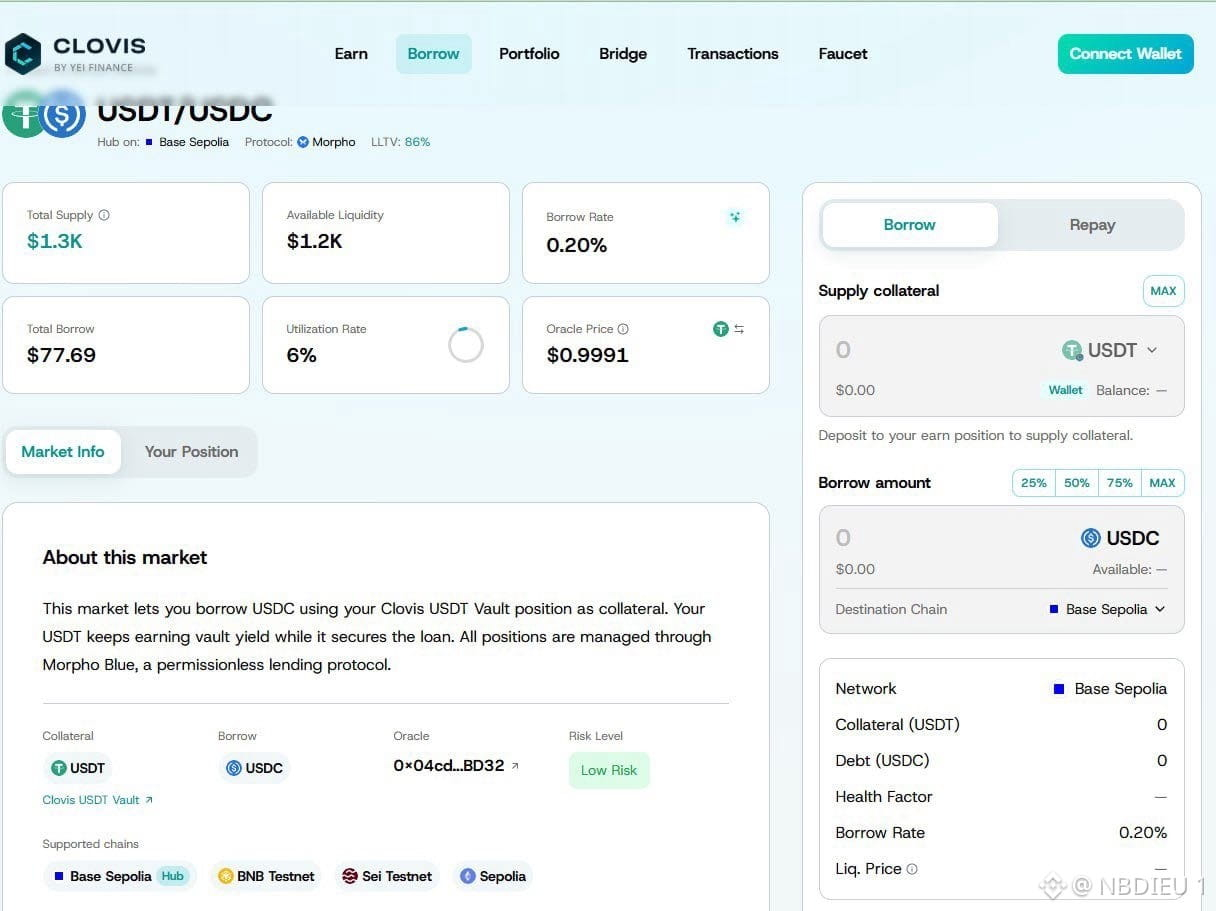The height and width of the screenshot is (911, 1216).
Task: Click the About this market heading
Action: point(125,557)
